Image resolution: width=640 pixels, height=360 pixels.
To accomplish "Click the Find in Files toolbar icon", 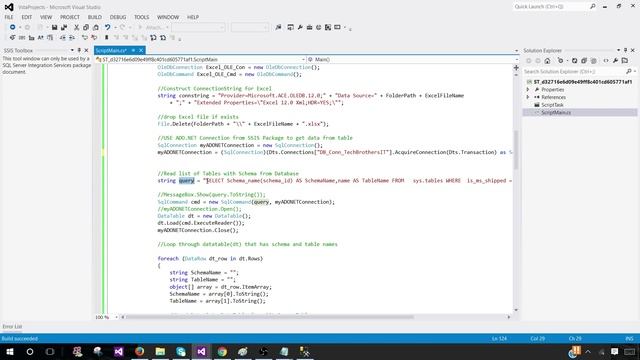I will tap(278, 27).
